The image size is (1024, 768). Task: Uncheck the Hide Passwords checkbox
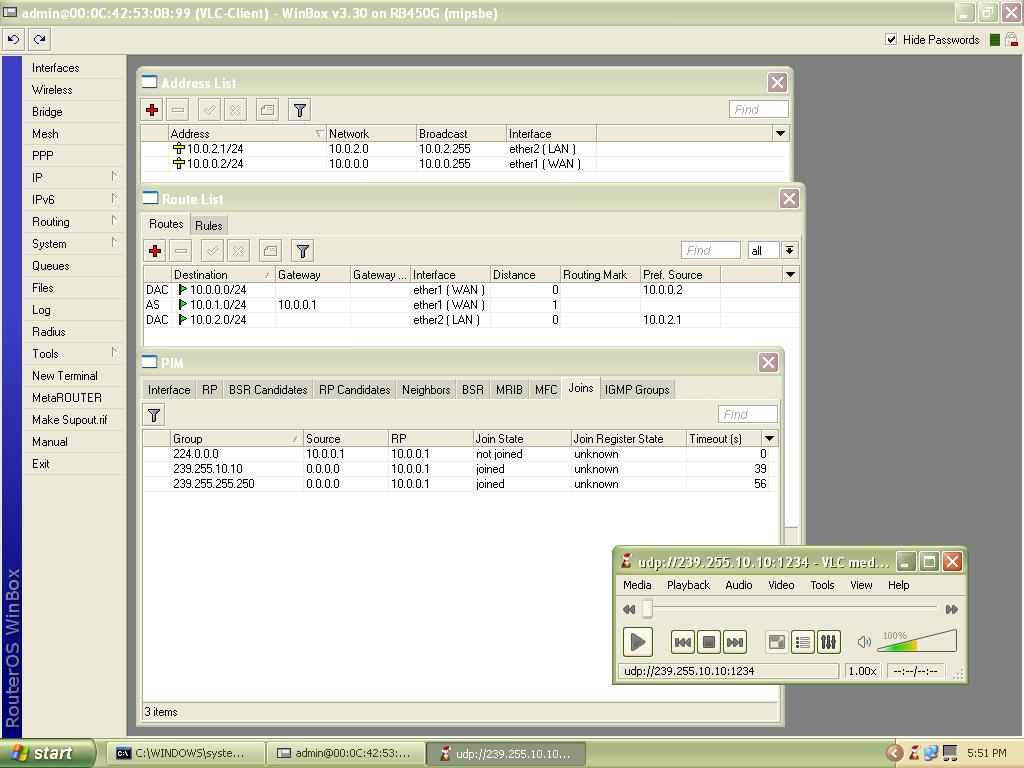pos(891,40)
